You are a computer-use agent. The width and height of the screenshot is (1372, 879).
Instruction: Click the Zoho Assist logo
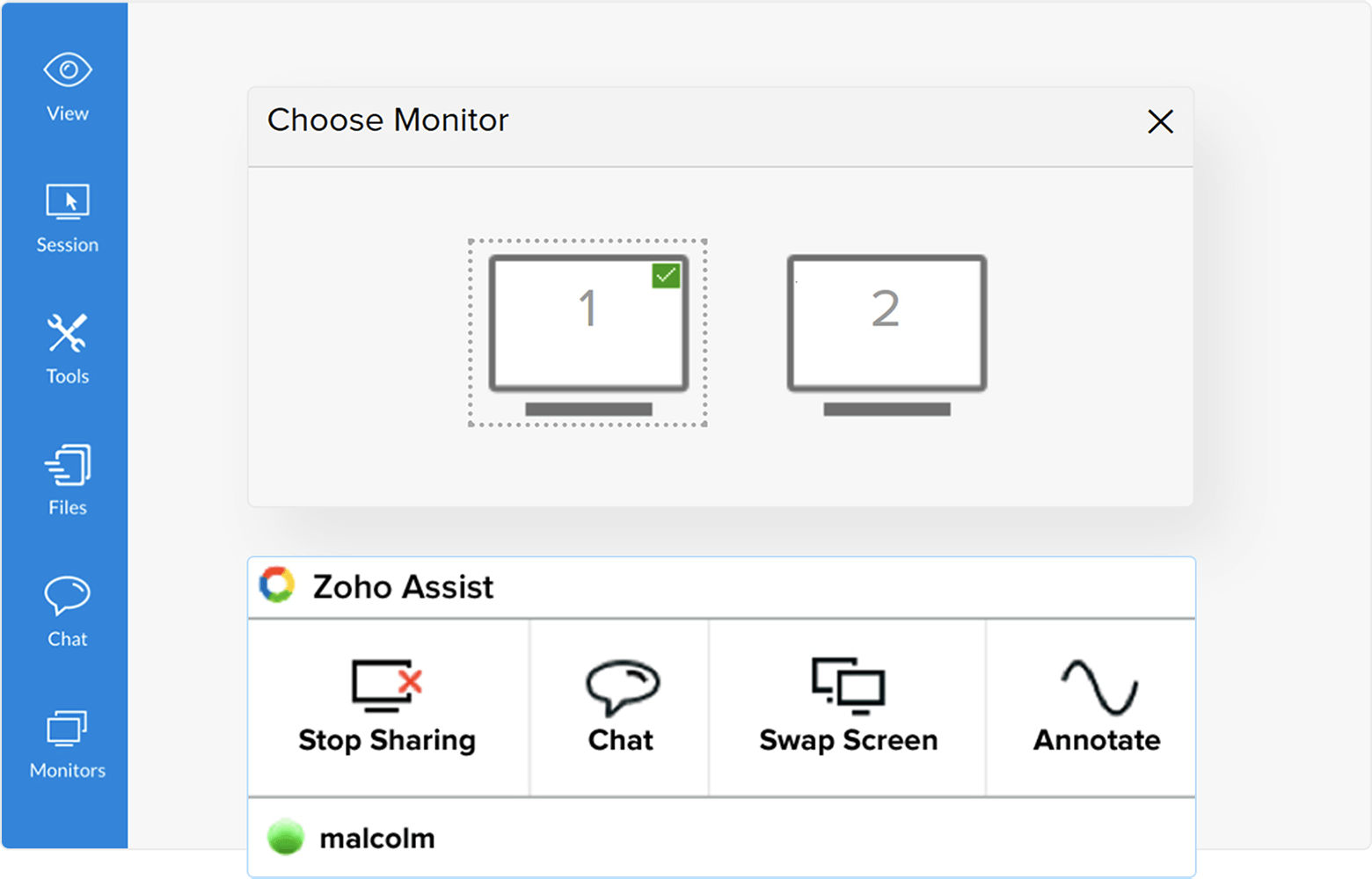(277, 585)
